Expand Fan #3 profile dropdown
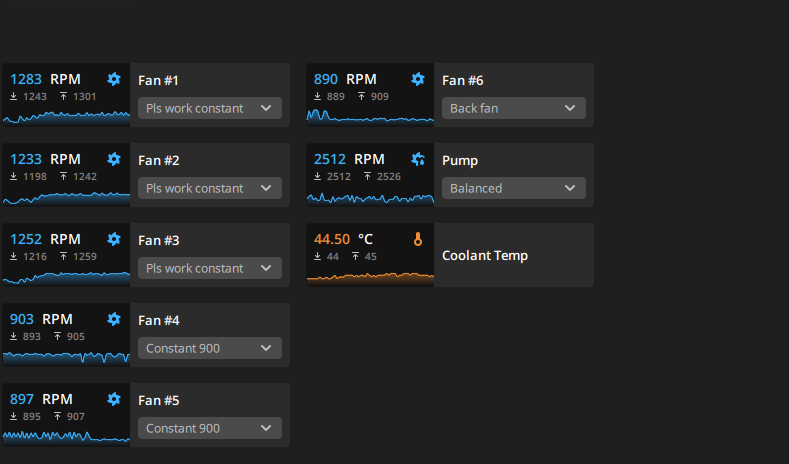Viewport: 789px width, 464px height. pyautogui.click(x=210, y=268)
